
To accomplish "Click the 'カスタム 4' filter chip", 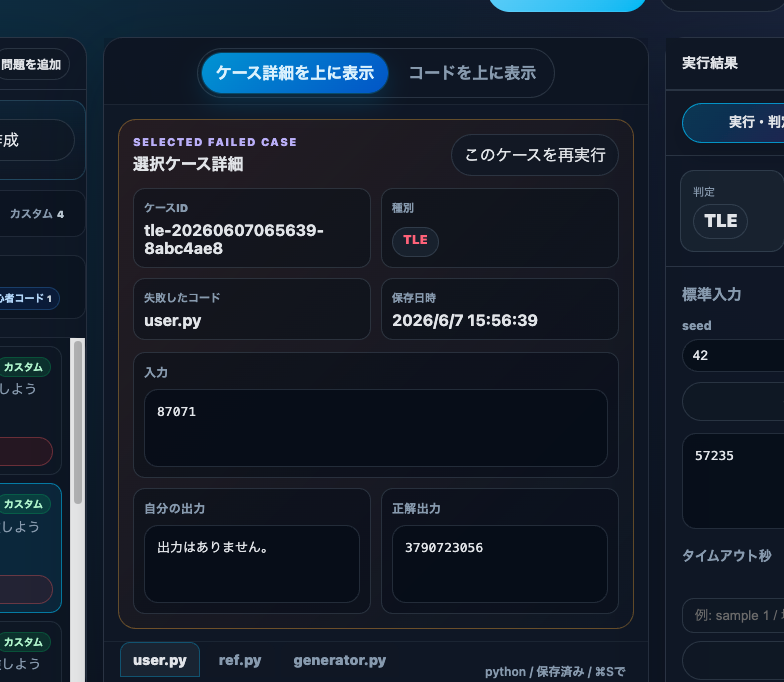I will (x=37, y=214).
